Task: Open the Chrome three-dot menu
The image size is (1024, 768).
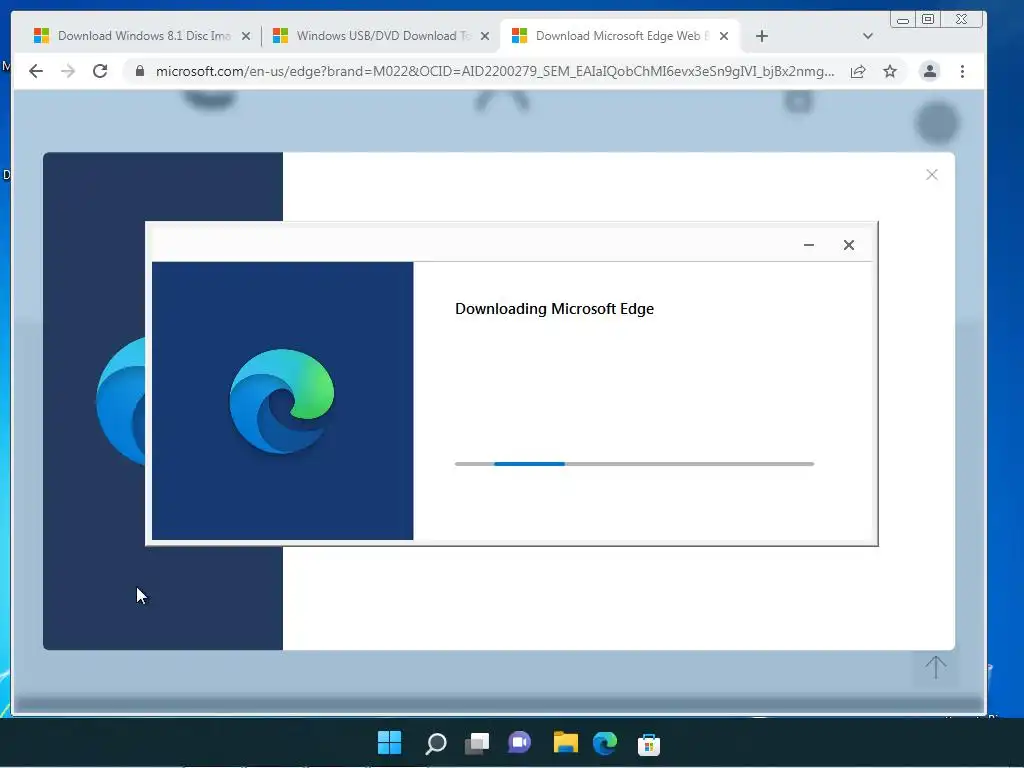Action: click(x=963, y=71)
